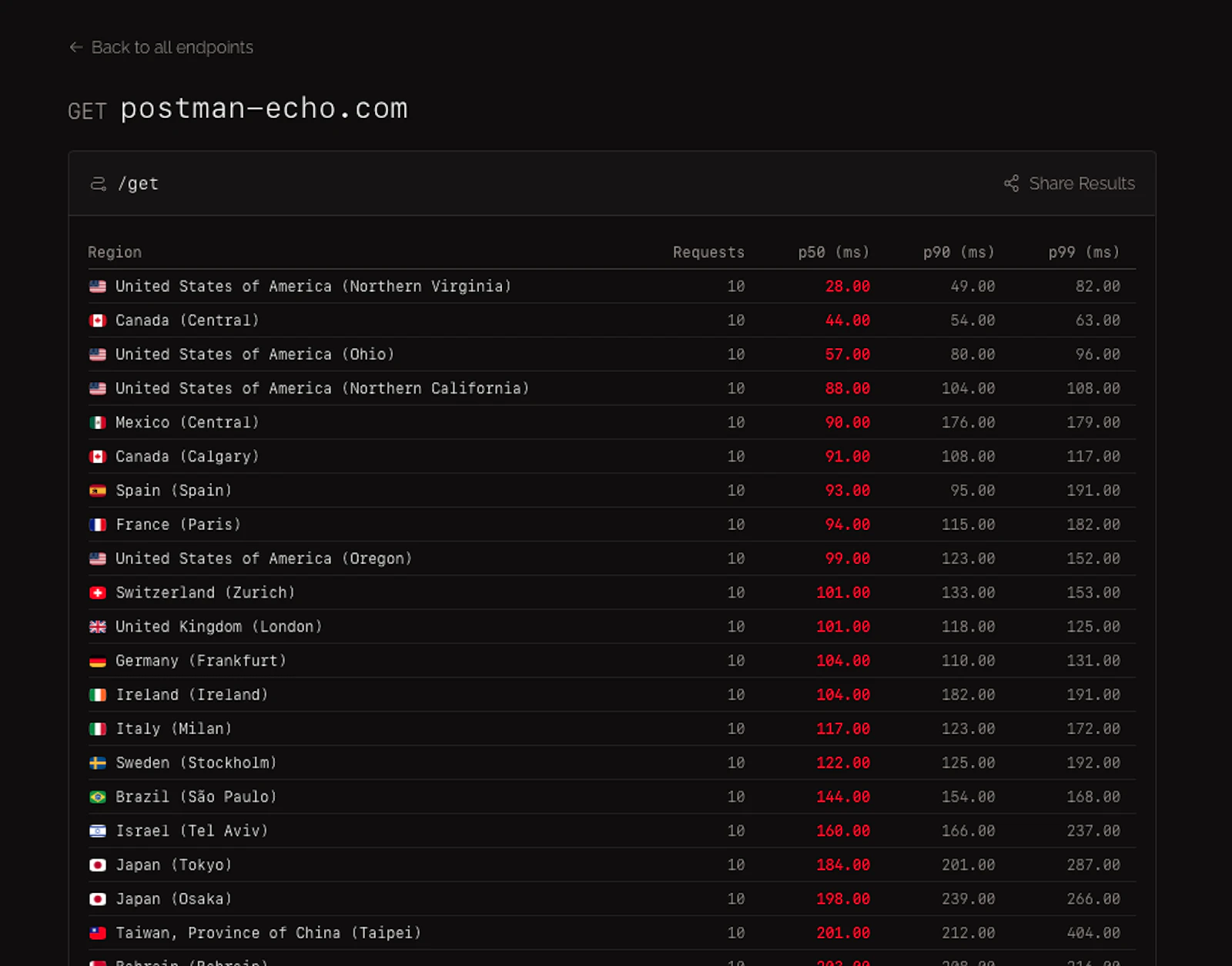Click the 182.00 p90 value for Ireland
This screenshot has width=1232, height=966.
pyautogui.click(x=968, y=695)
